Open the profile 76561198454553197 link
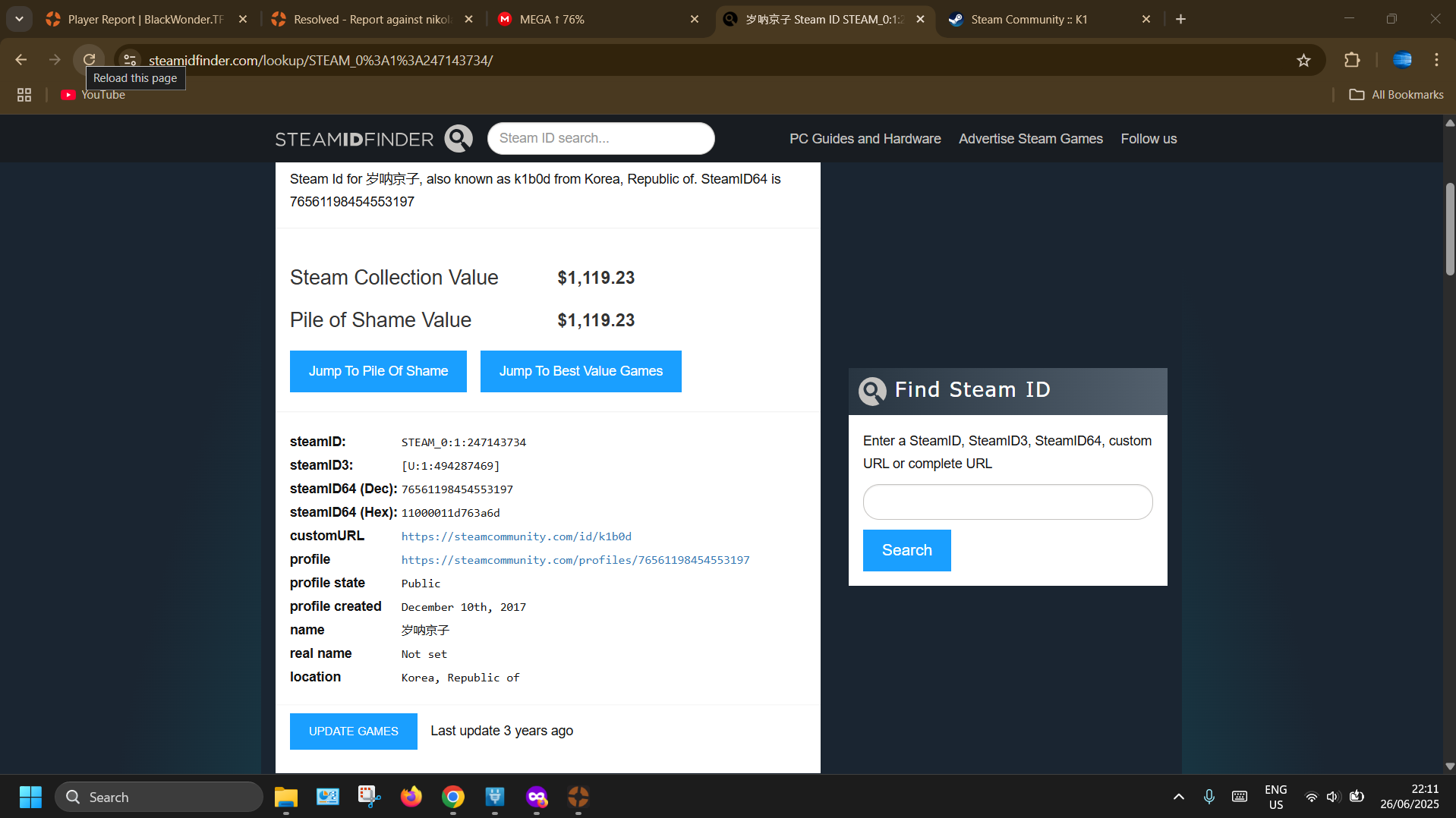Viewport: 1456px width, 818px height. pos(575,560)
